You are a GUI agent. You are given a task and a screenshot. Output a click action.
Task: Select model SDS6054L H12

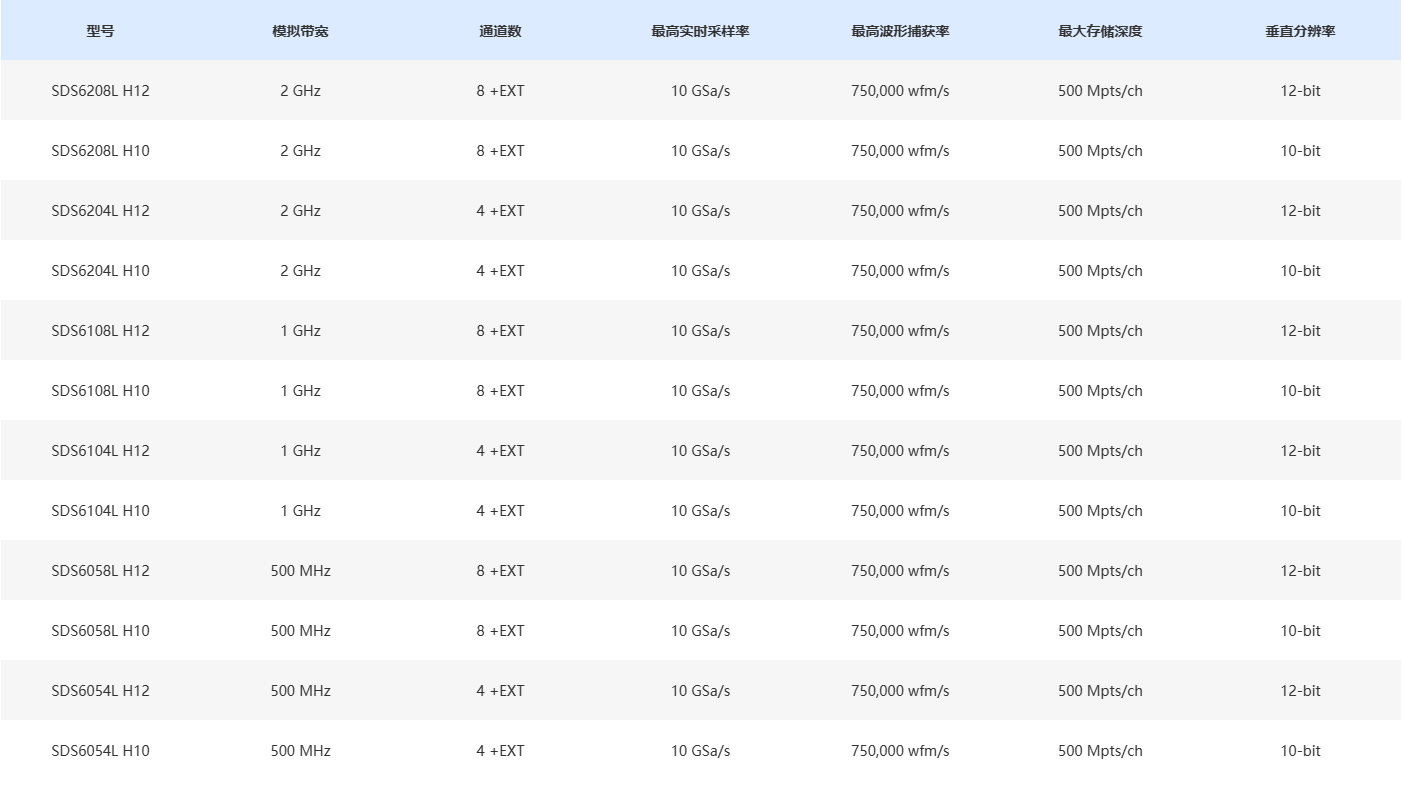point(100,691)
